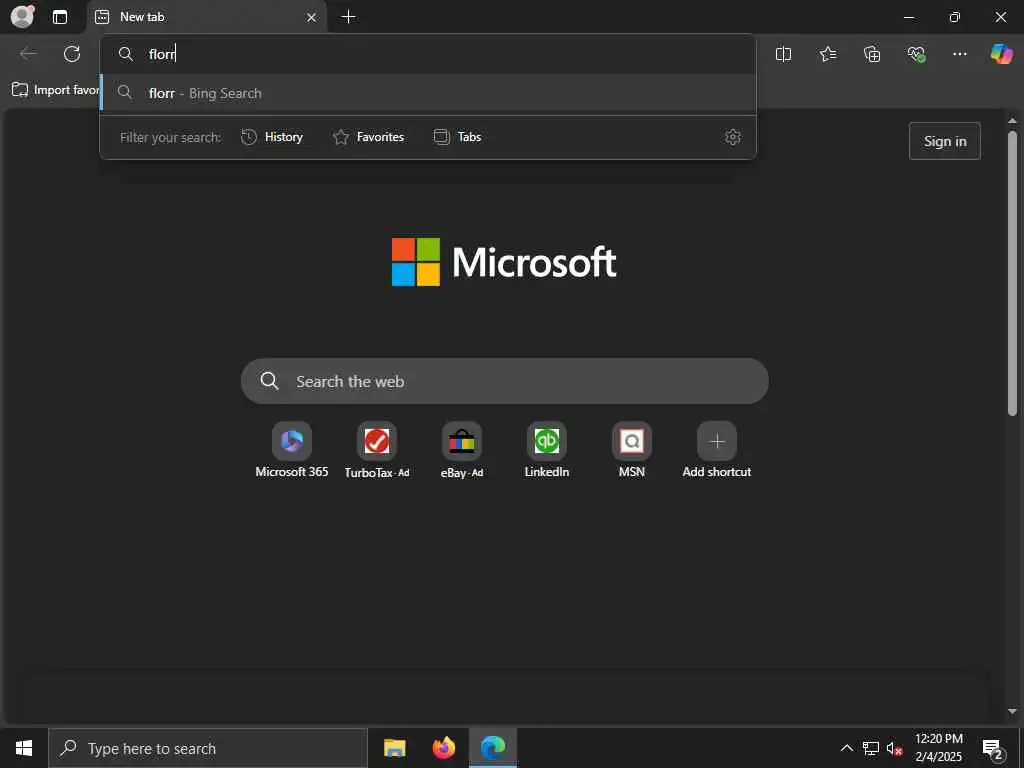Open the LinkedIn shortcut
The image size is (1024, 768).
tap(547, 450)
